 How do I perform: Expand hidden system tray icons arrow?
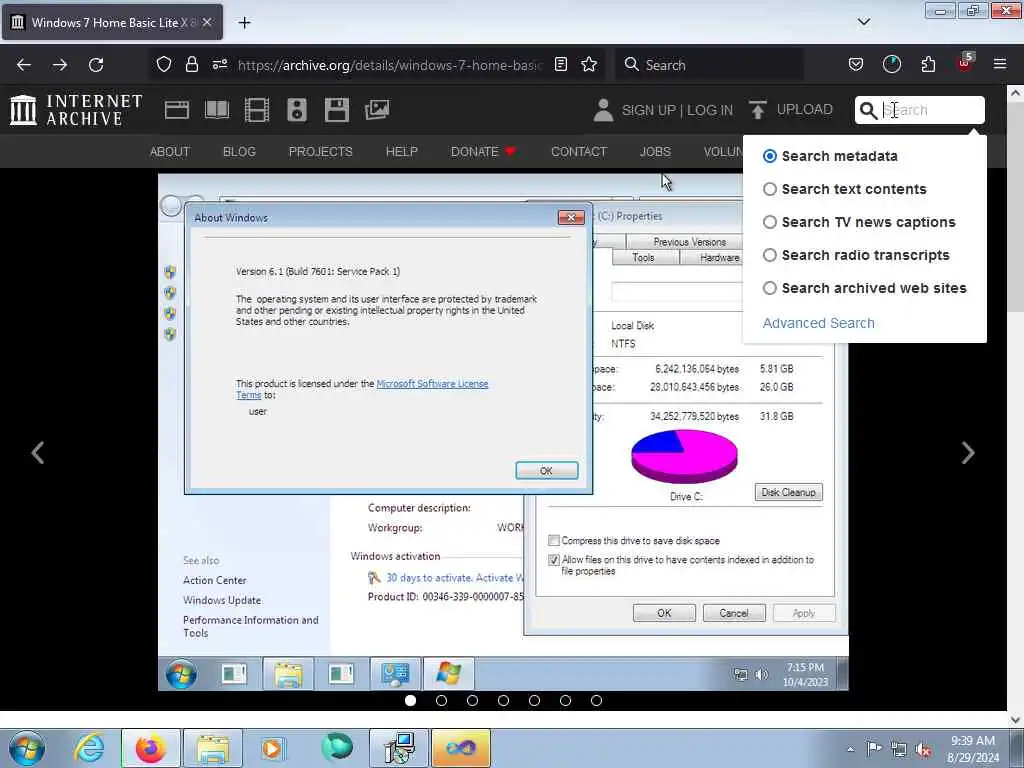850,749
